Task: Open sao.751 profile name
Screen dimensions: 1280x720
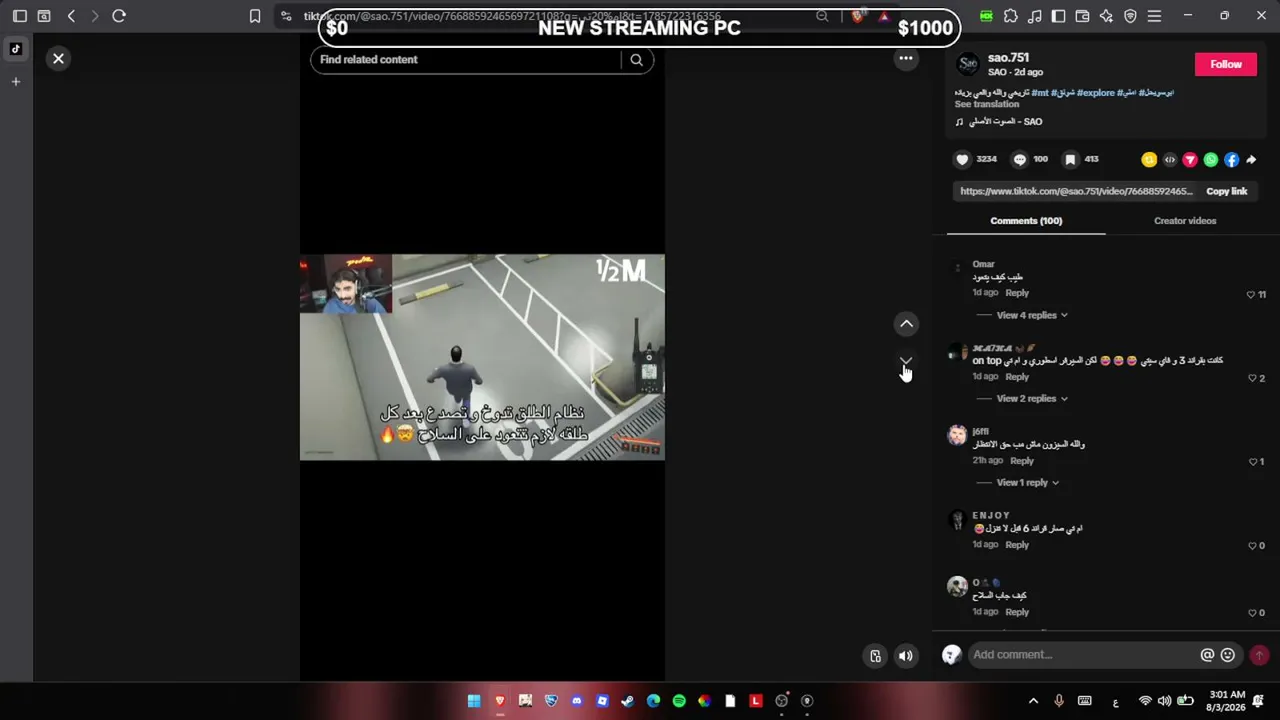Action: pyautogui.click(x=1008, y=58)
